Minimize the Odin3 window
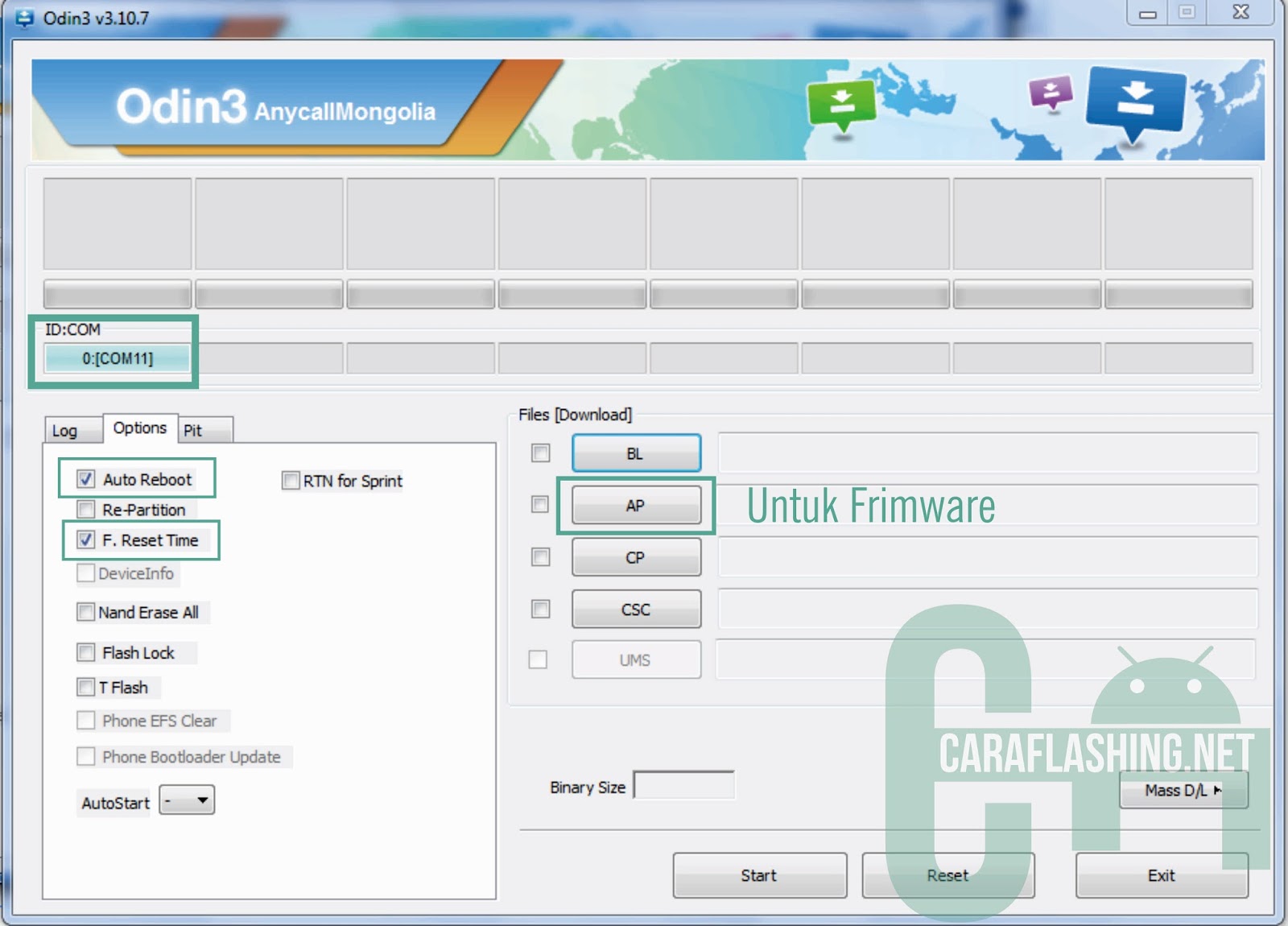Screen dimensions: 1288x926 (1147, 14)
